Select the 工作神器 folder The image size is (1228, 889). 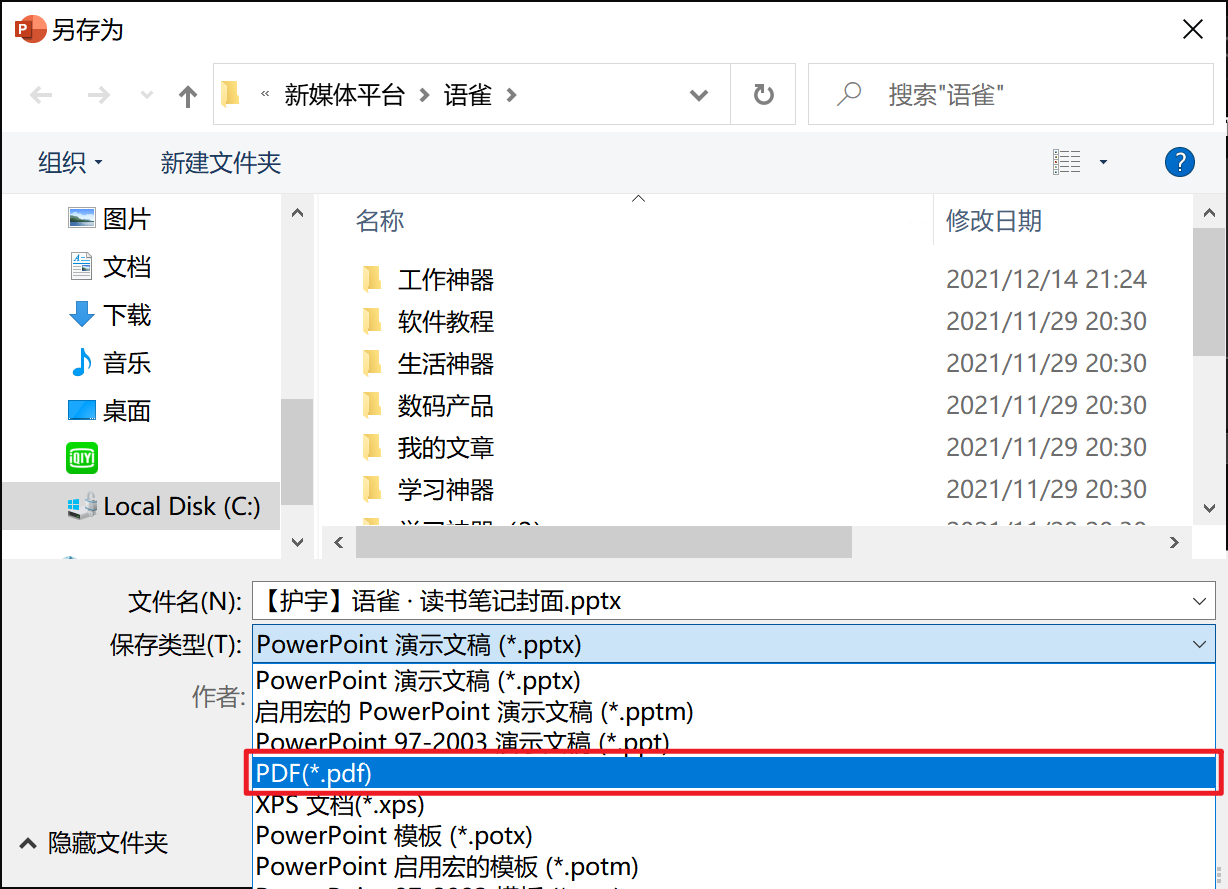click(x=446, y=279)
